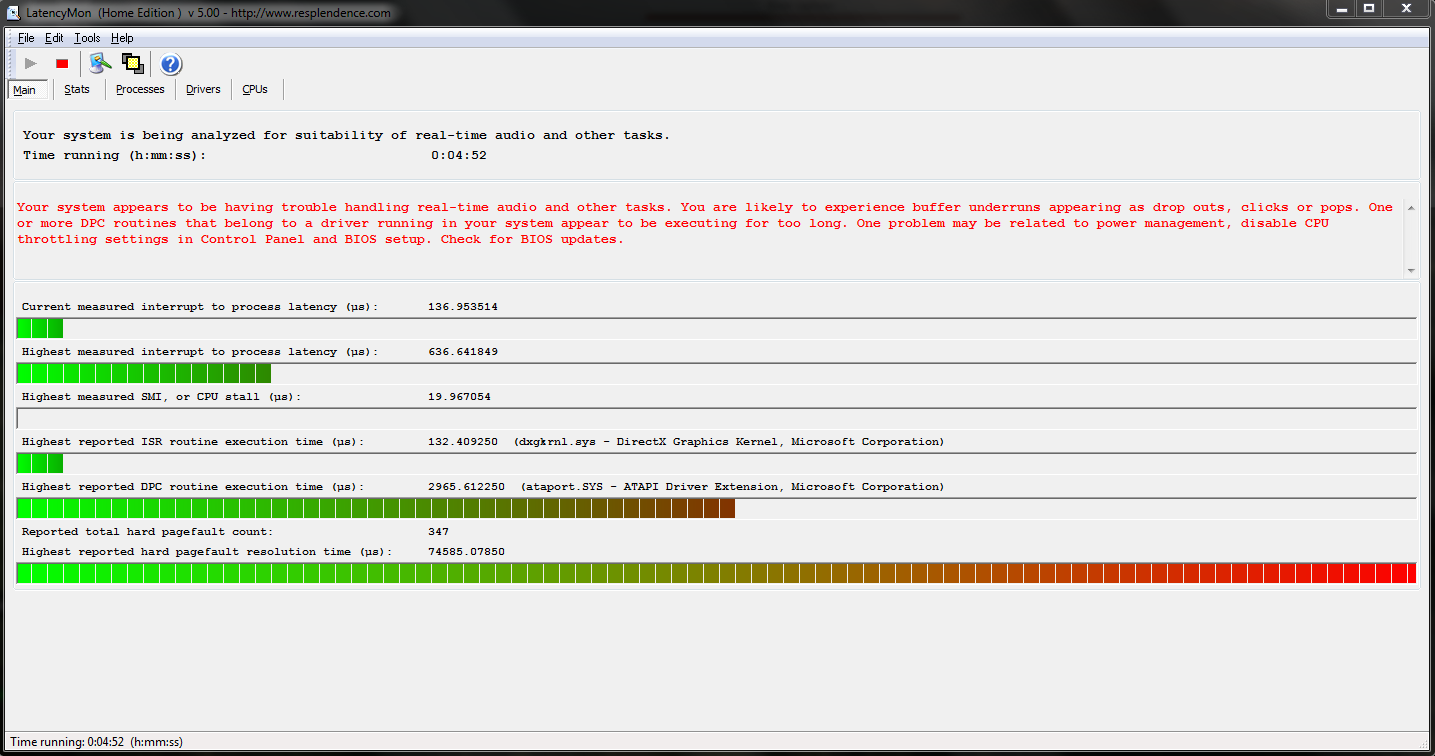
Task: Click the highest DPC routine execution time bar
Action: pos(716,508)
